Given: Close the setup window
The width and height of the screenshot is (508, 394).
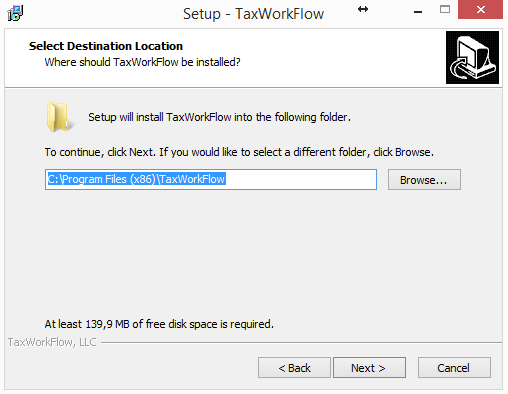Looking at the screenshot, I should [x=480, y=10].
